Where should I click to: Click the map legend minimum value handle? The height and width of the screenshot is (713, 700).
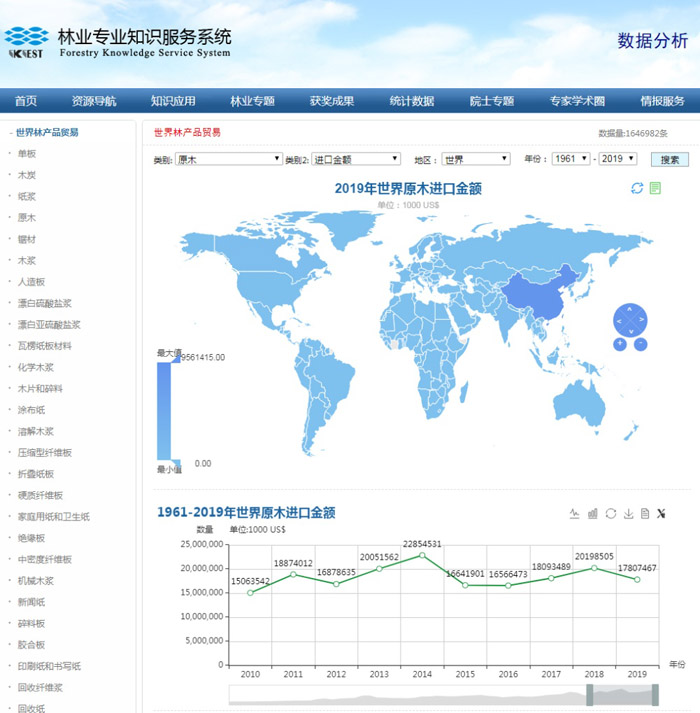(176, 463)
